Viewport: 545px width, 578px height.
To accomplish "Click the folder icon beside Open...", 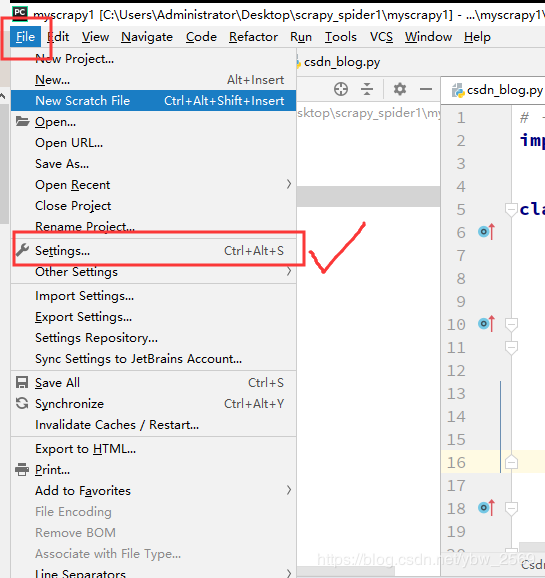I will tap(22, 121).
